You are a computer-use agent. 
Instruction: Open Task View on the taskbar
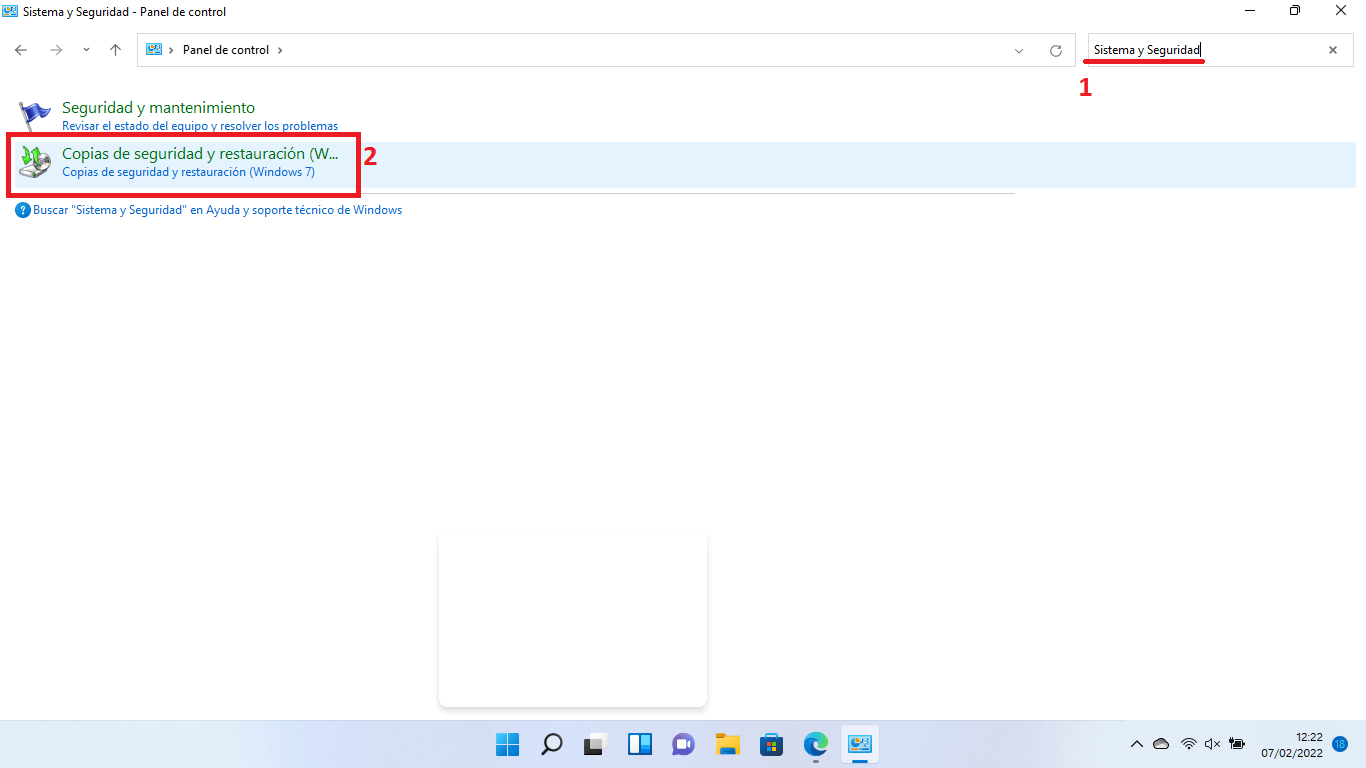[596, 744]
